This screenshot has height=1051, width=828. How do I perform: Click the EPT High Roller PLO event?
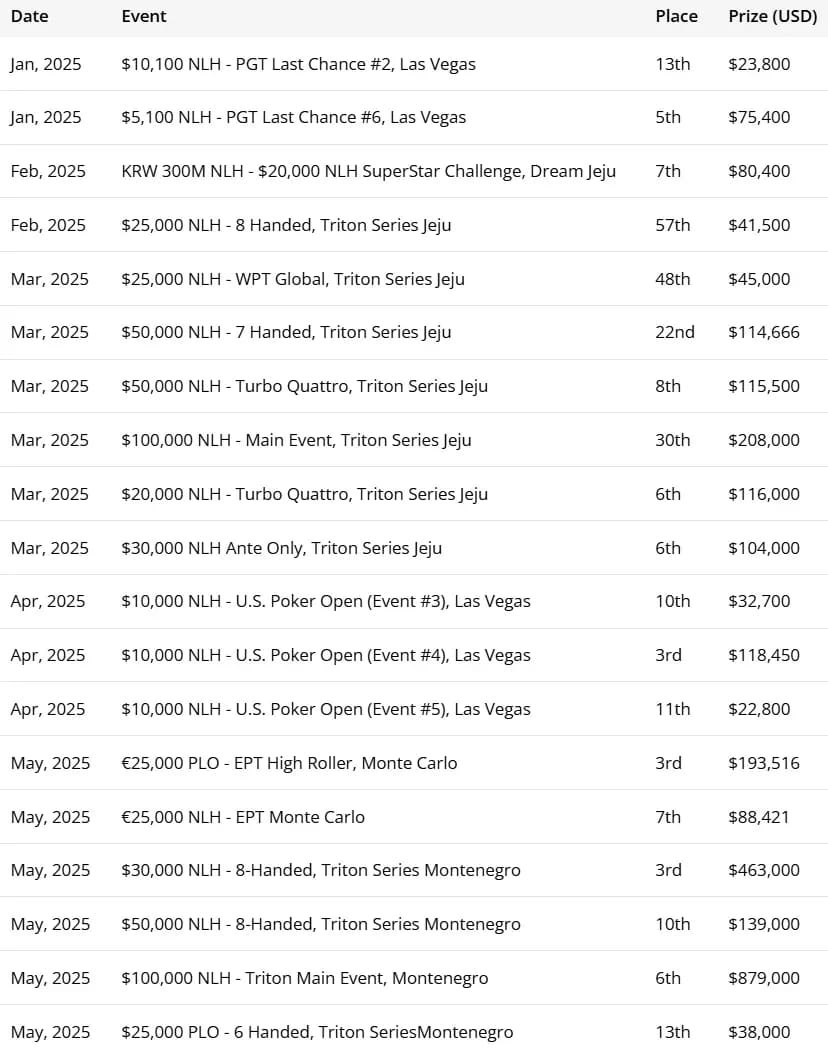click(289, 763)
